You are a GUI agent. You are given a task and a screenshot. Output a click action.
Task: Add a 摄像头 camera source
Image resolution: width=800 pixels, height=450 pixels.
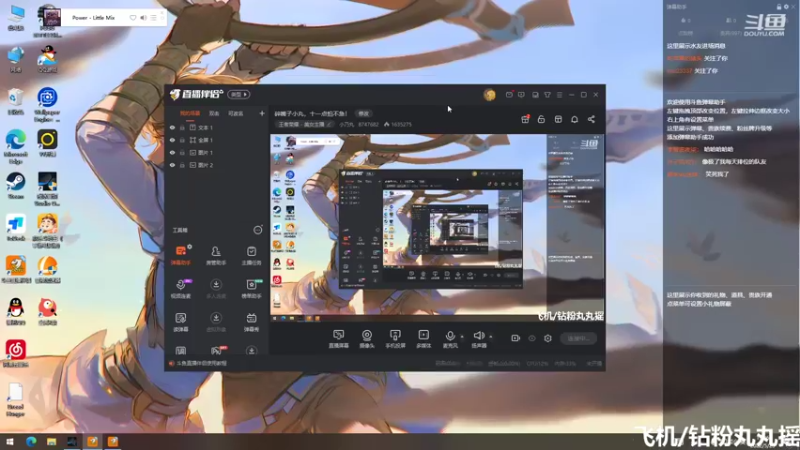pos(367,339)
